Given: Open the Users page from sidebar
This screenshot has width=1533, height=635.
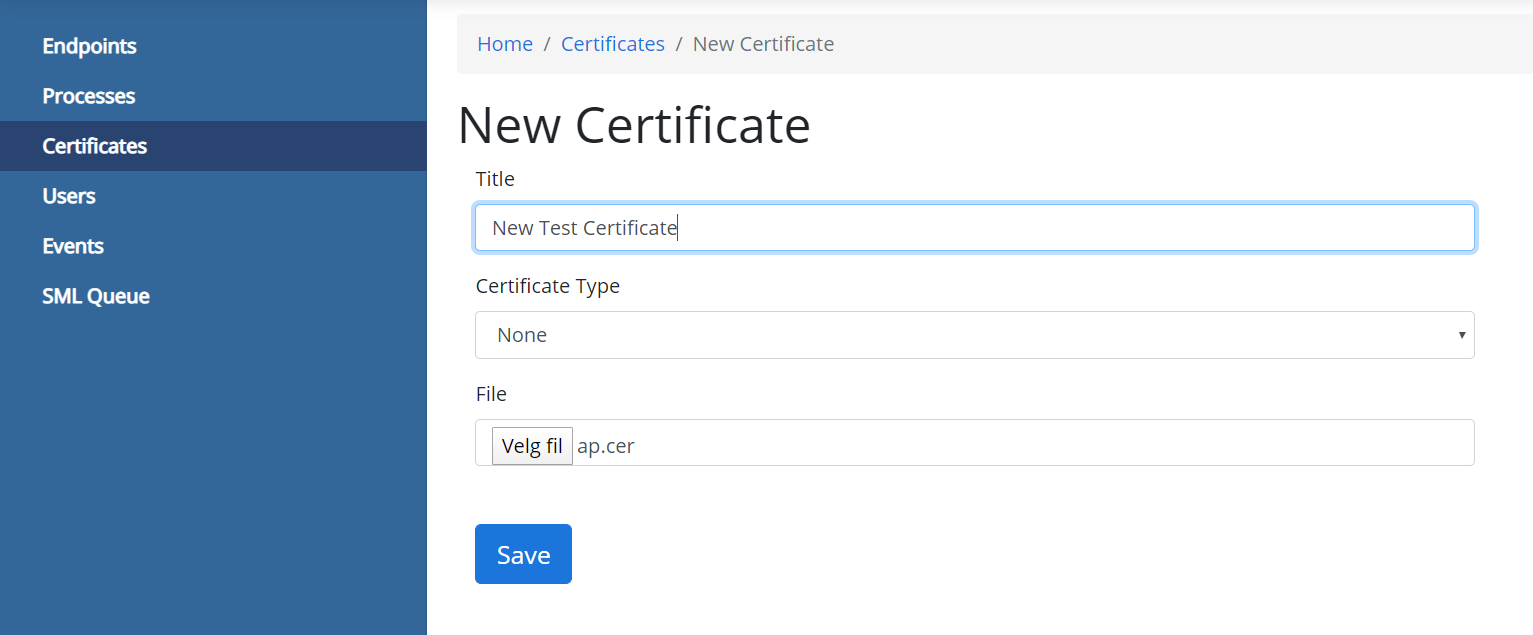Looking at the screenshot, I should click(69, 196).
